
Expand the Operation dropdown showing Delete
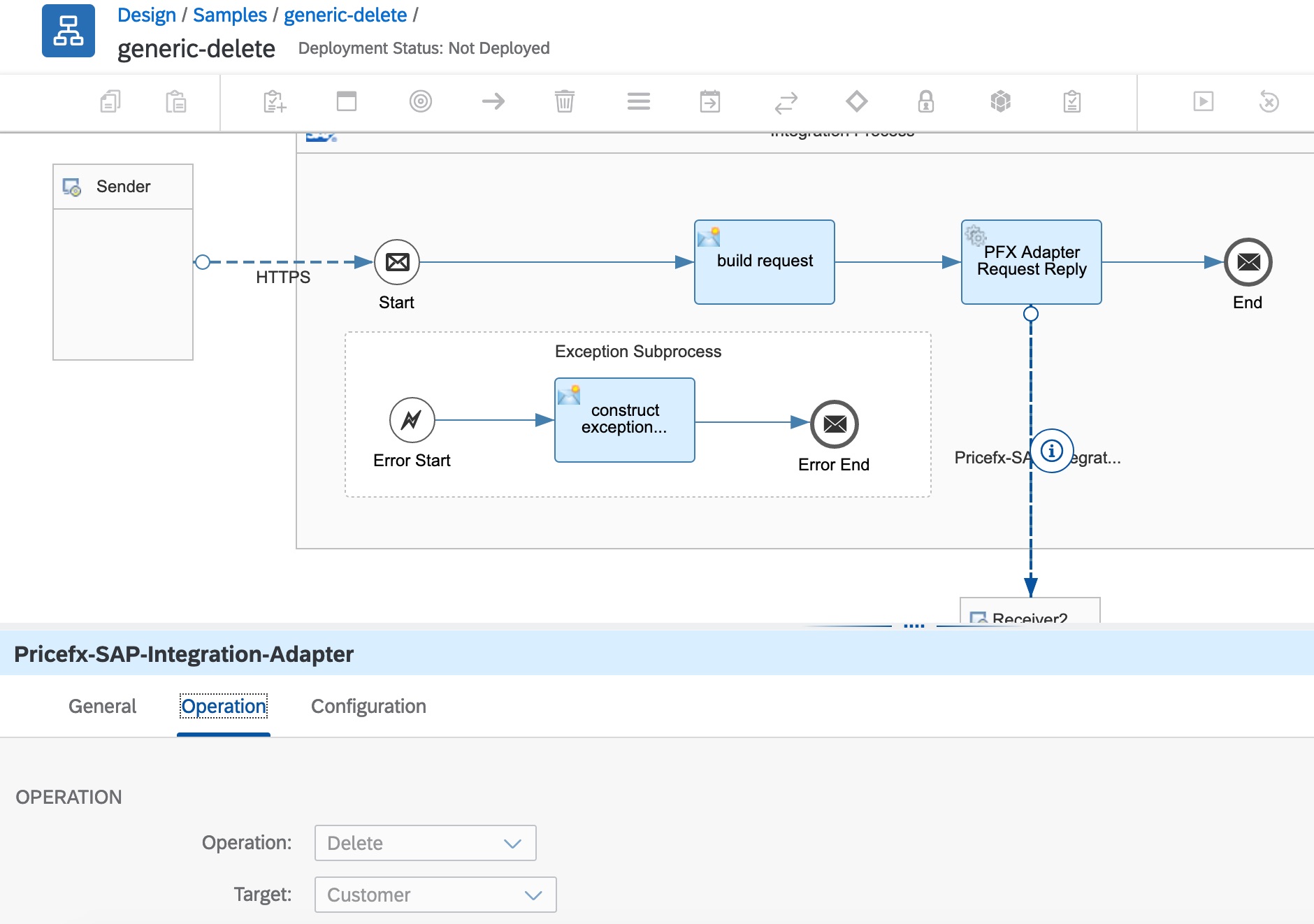(425, 843)
